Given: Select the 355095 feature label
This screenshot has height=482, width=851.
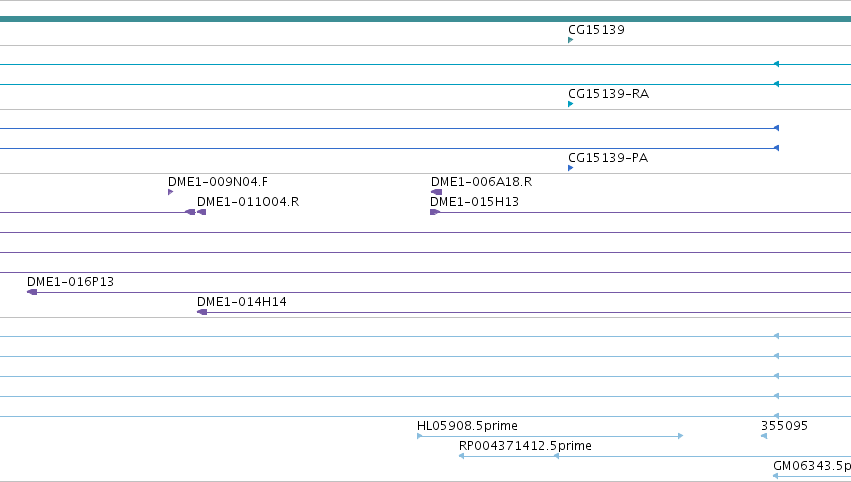Looking at the screenshot, I should [784, 426].
